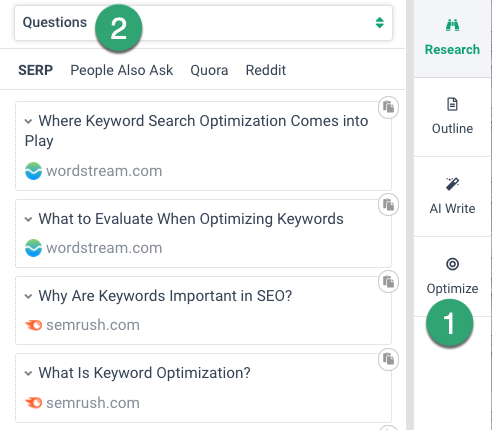Open the Research panel binoculars icon
The height and width of the screenshot is (430, 492).
[452, 25]
